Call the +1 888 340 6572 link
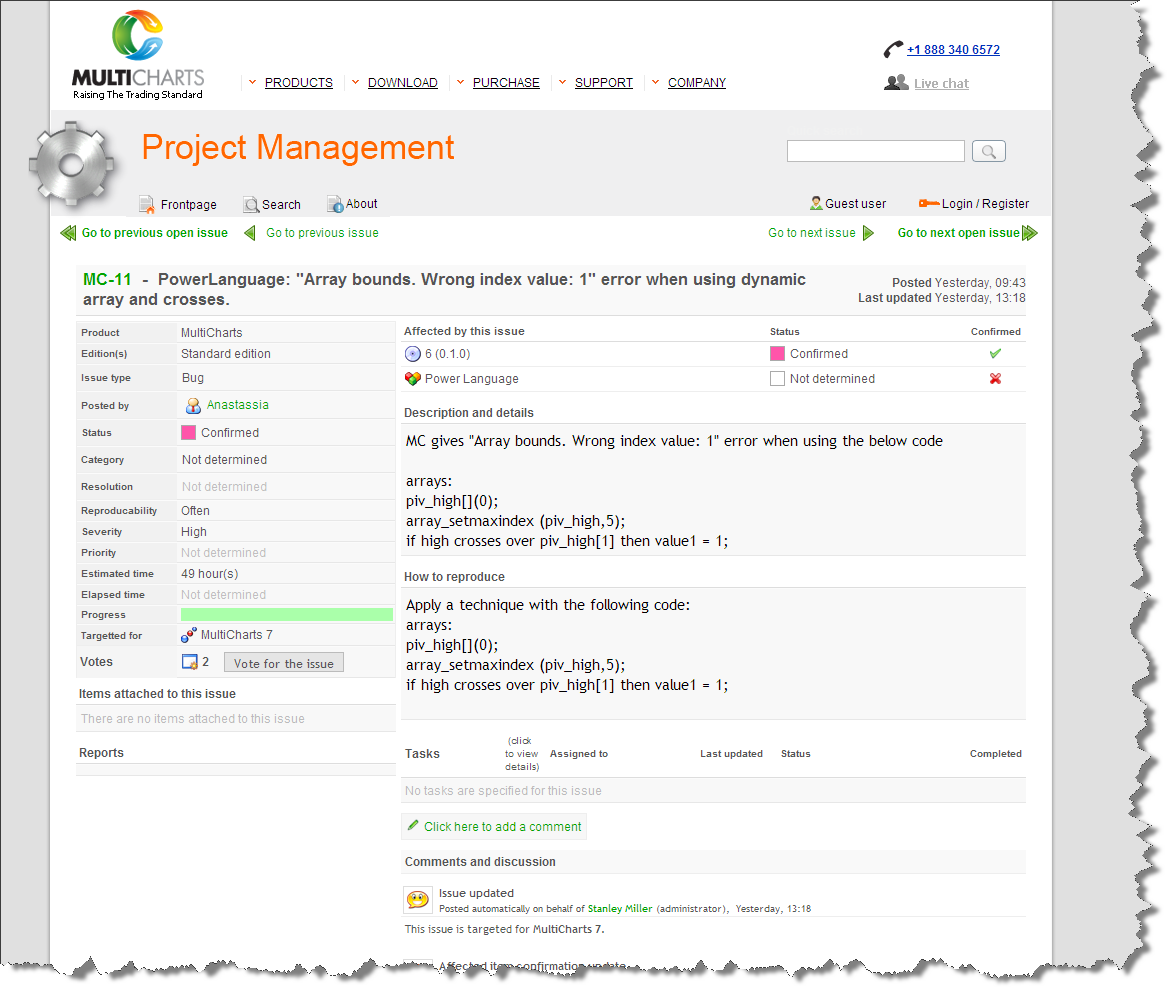Image resolution: width=1167 pixels, height=987 pixels. point(953,49)
